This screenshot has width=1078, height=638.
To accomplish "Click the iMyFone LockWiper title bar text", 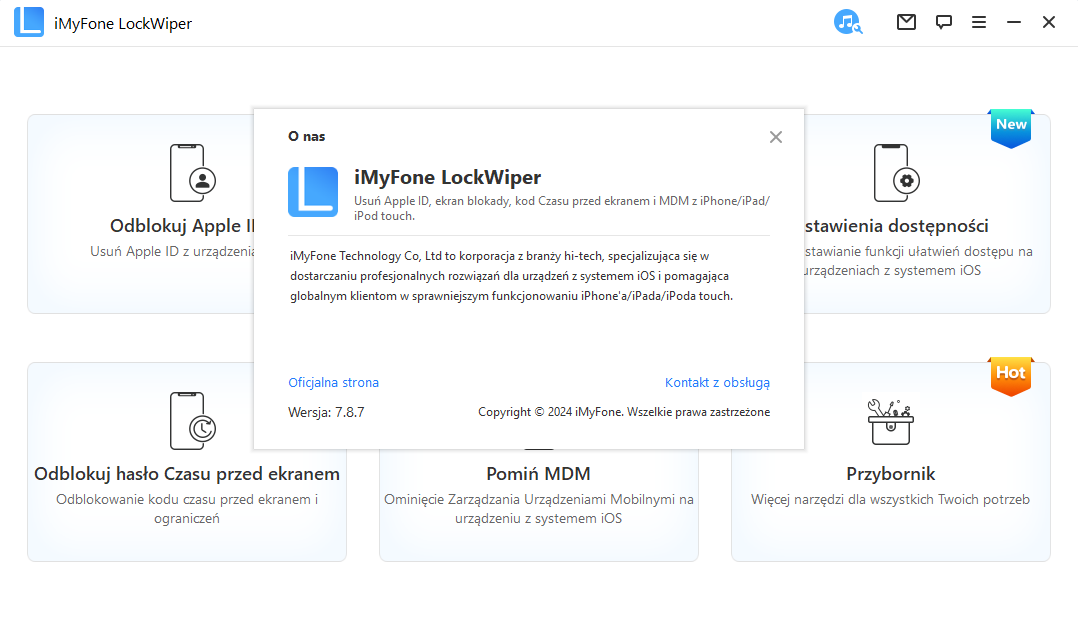I will coord(123,23).
